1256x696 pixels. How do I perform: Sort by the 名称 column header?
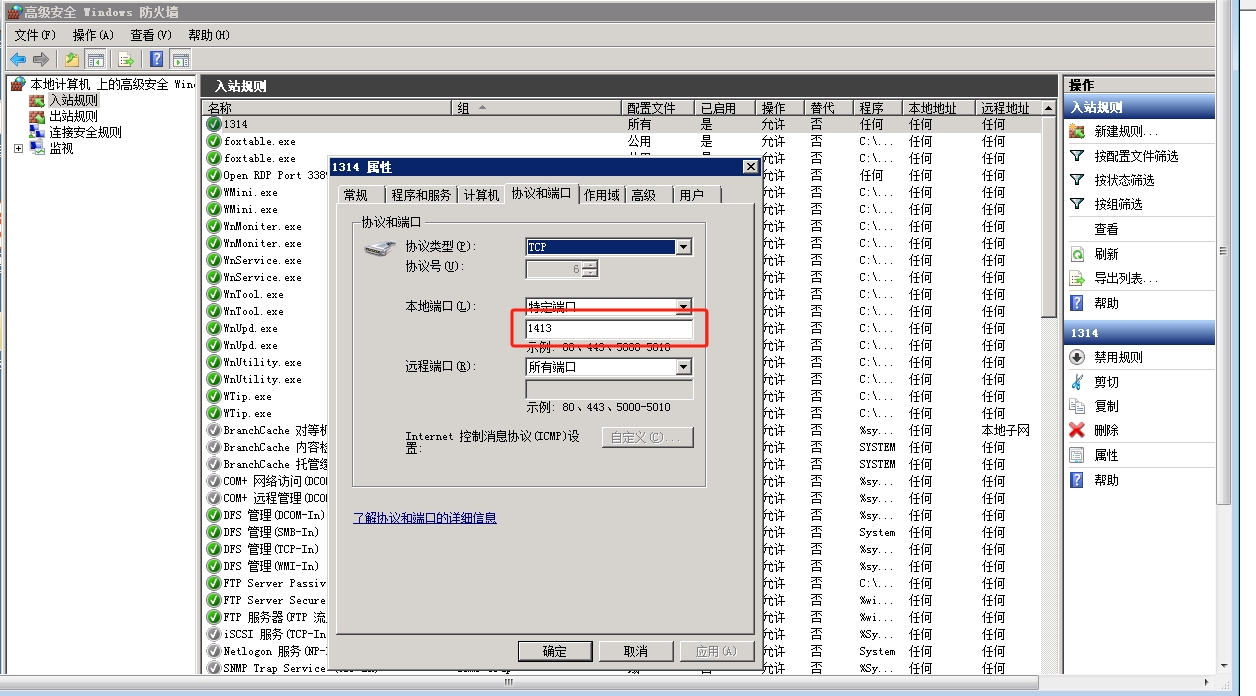pyautogui.click(x=328, y=108)
